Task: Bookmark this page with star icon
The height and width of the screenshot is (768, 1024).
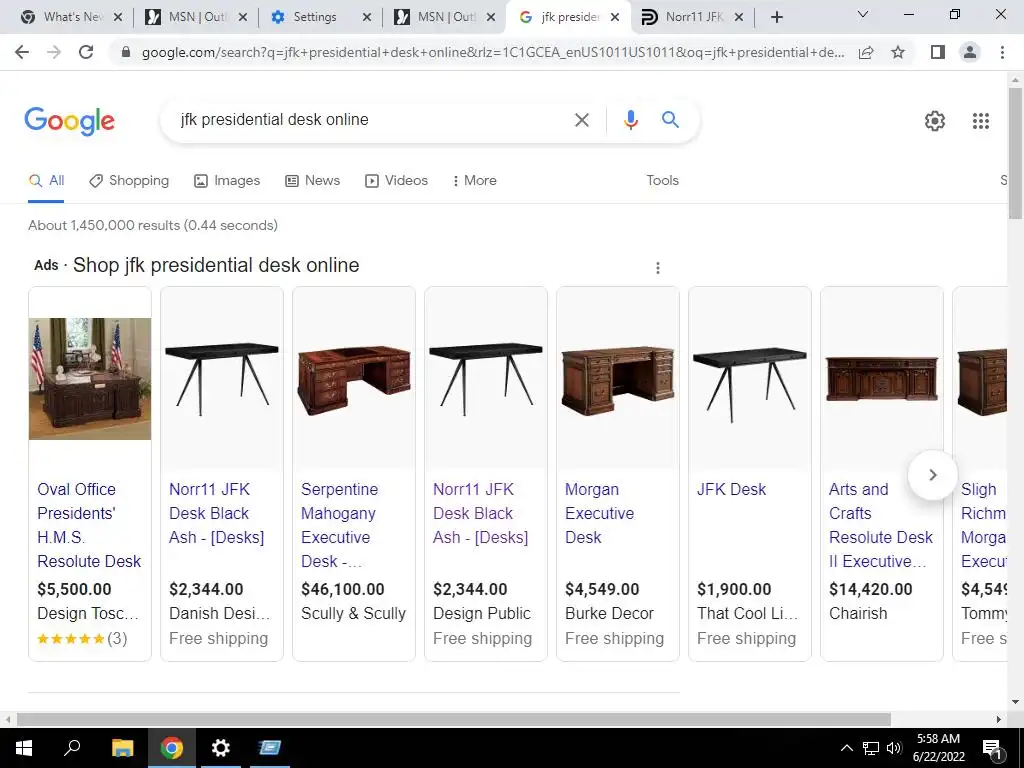Action: (898, 52)
